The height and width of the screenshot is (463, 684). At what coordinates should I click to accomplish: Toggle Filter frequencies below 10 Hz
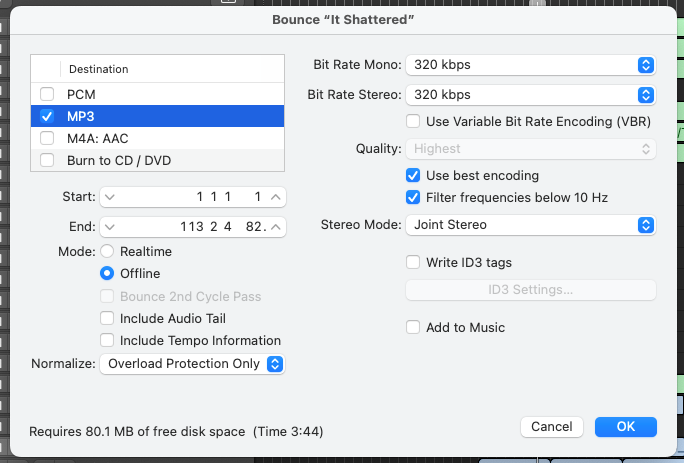pyautogui.click(x=413, y=197)
